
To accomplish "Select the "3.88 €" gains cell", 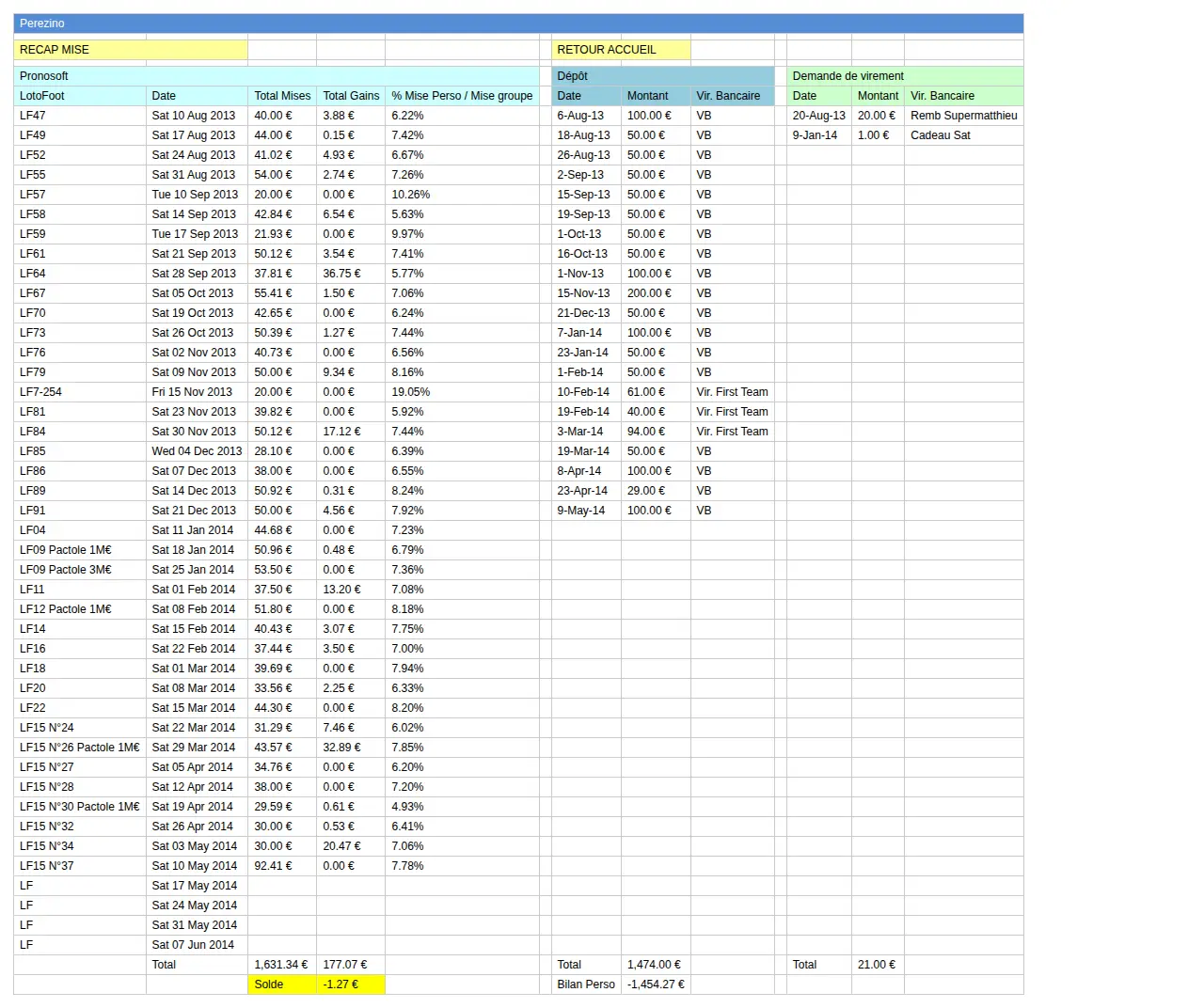I will point(351,116).
